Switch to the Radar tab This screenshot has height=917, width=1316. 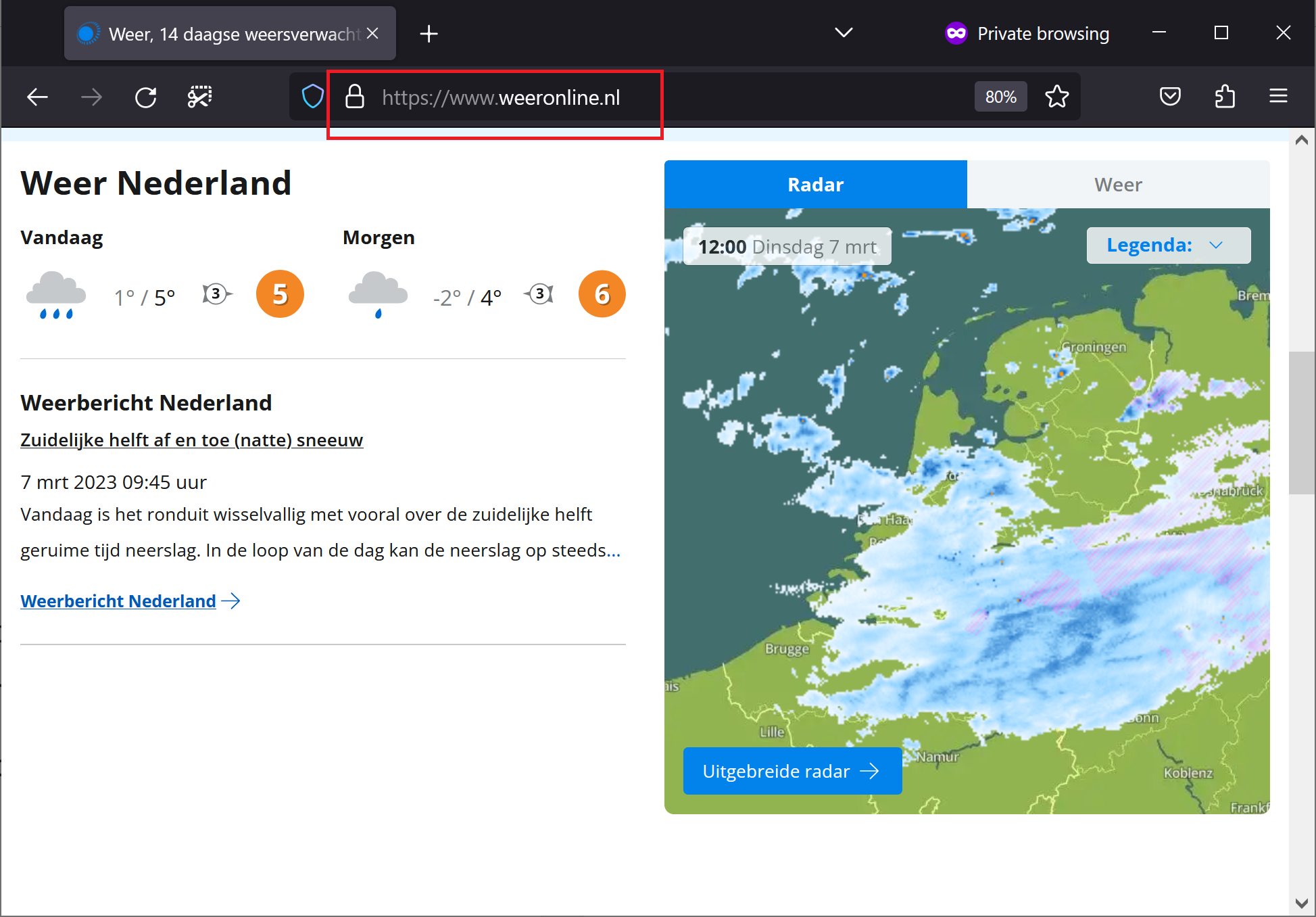(x=815, y=184)
